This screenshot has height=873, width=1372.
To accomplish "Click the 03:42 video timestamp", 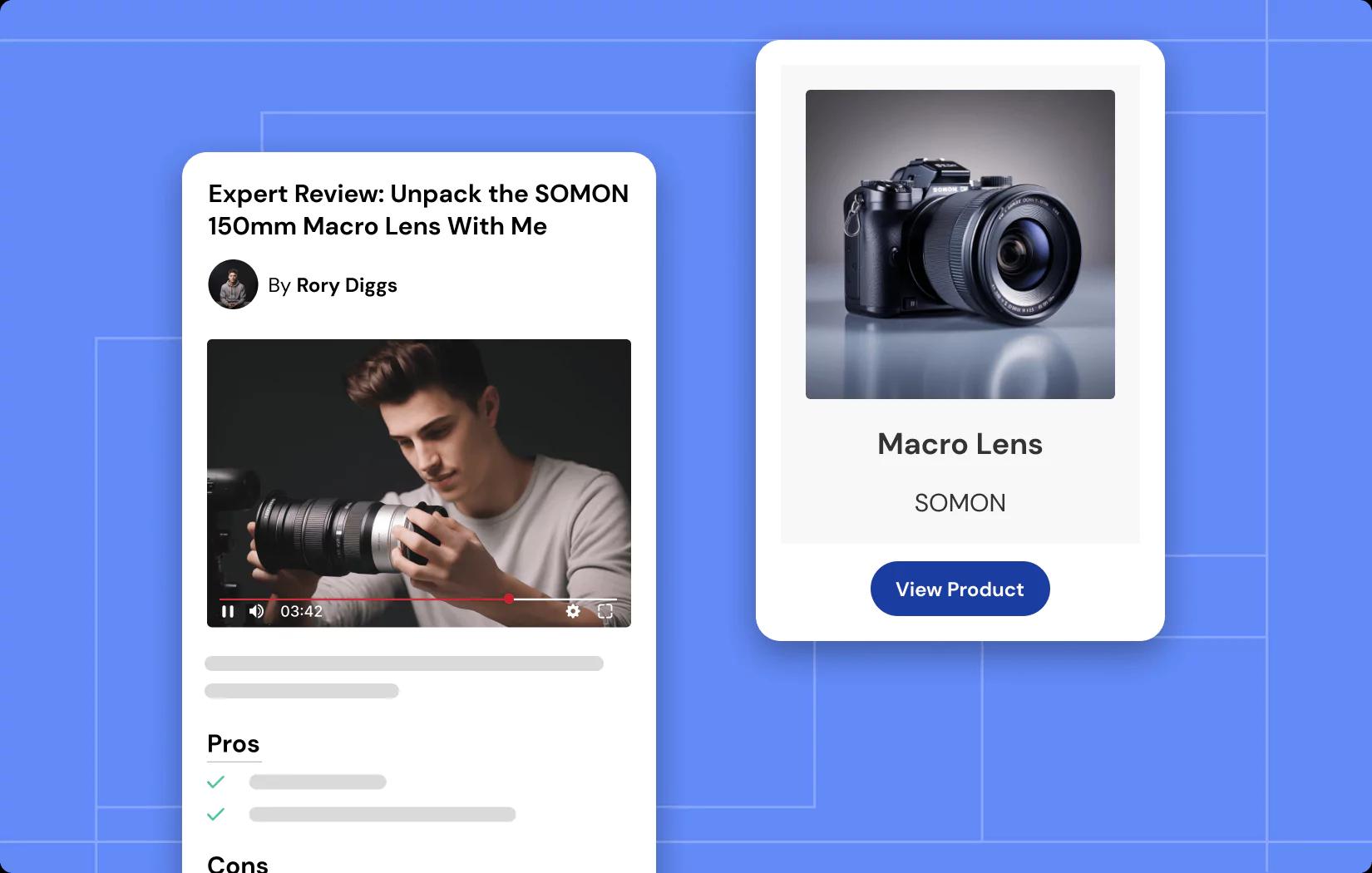I will [x=301, y=612].
